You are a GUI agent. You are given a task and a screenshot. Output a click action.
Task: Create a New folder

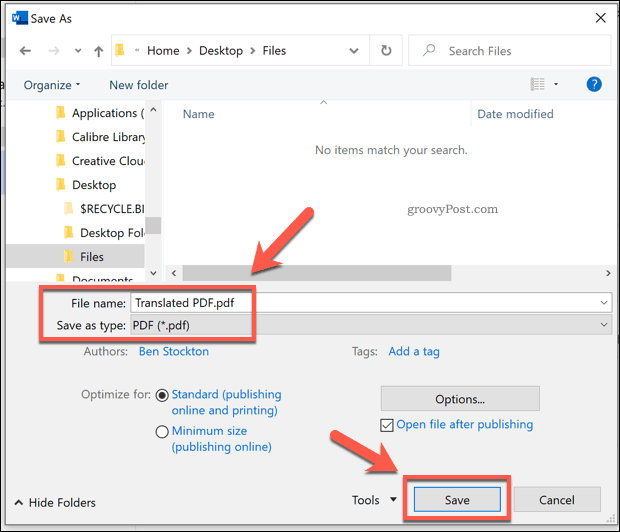pos(138,85)
